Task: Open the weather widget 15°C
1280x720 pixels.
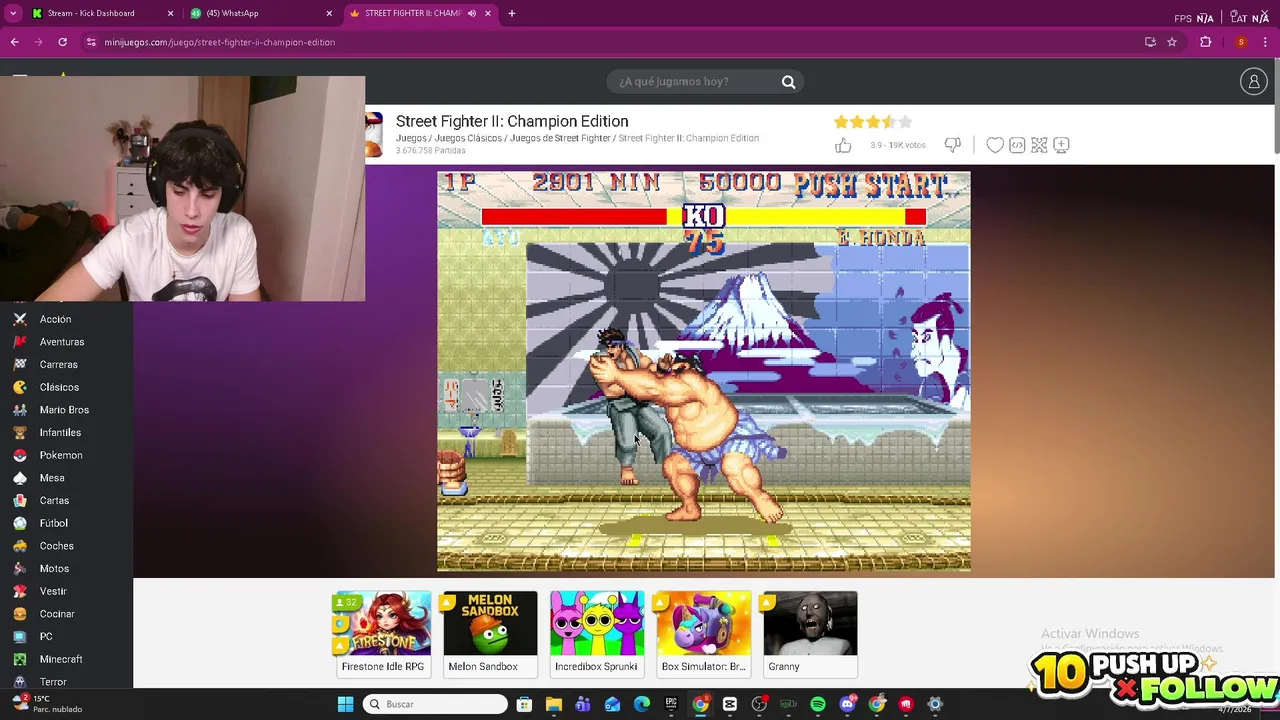Action: point(46,703)
